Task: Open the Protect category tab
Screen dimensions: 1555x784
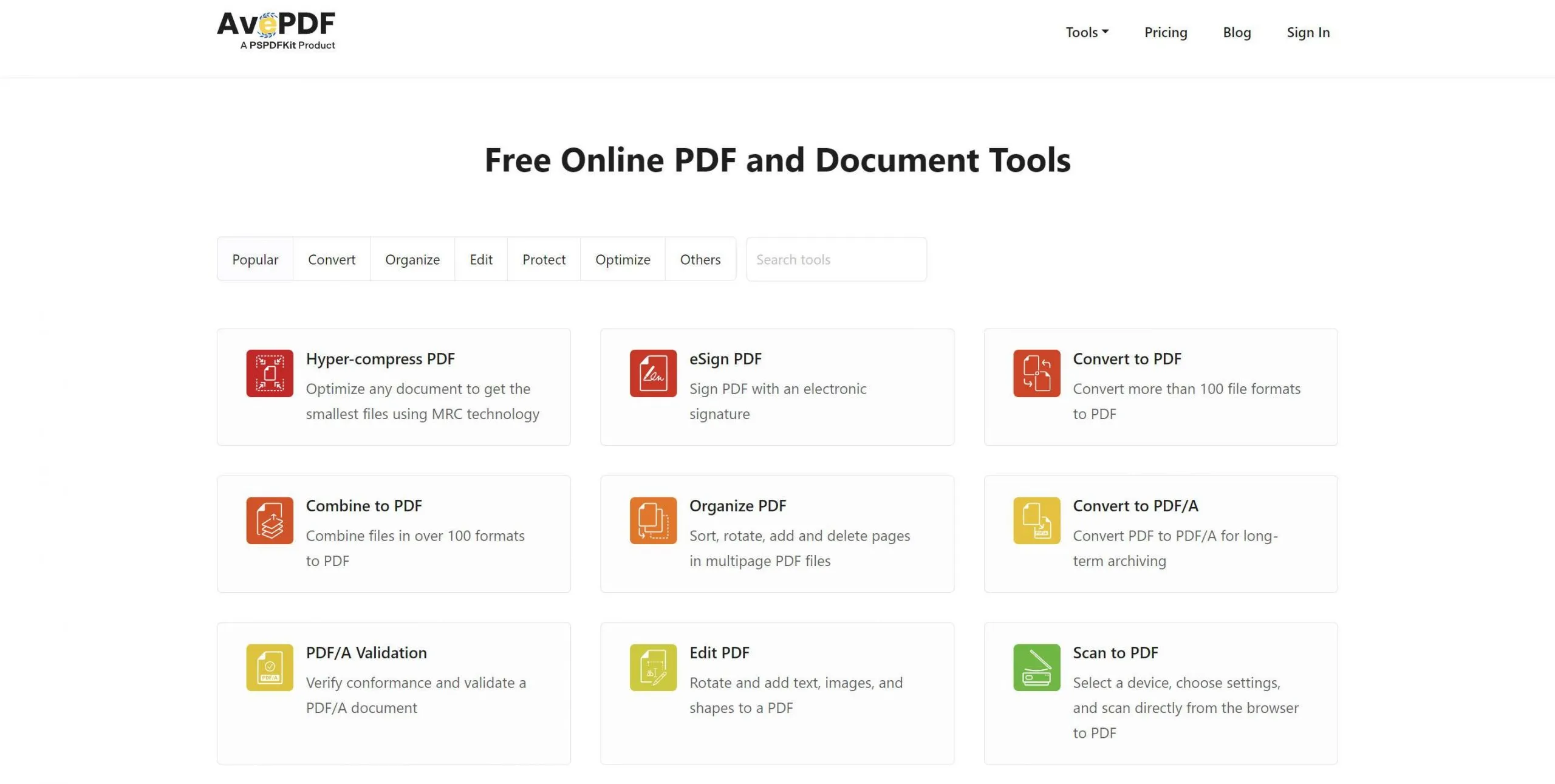Action: point(543,259)
